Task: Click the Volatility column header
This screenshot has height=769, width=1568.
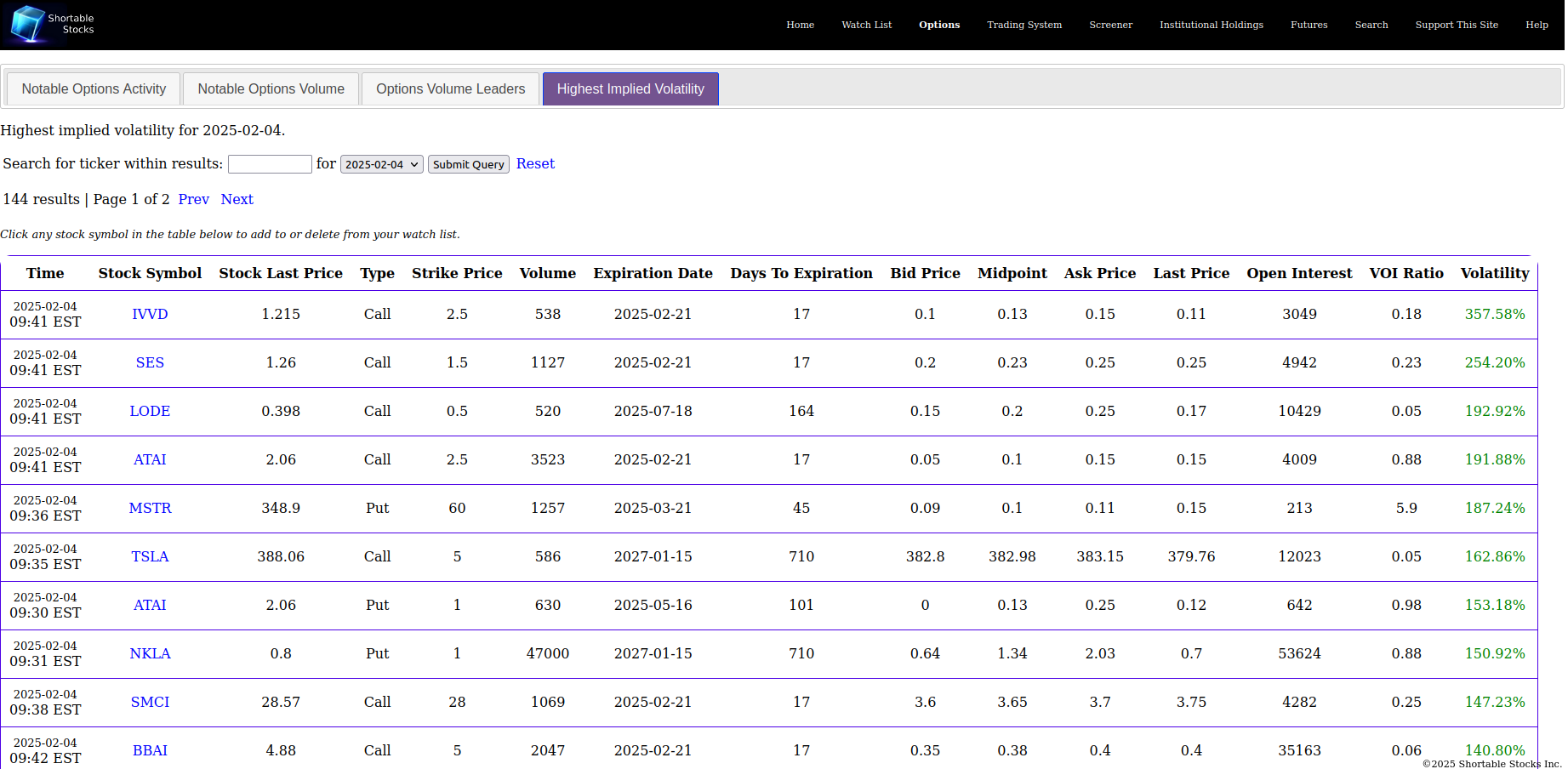Action: [1495, 273]
